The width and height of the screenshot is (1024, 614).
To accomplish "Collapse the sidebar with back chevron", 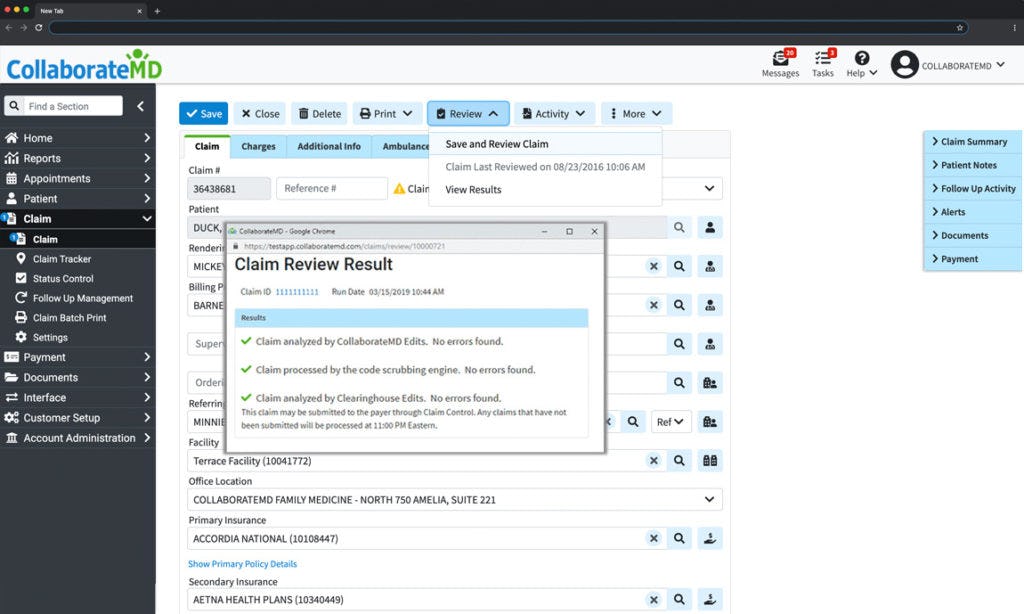I will click(140, 106).
